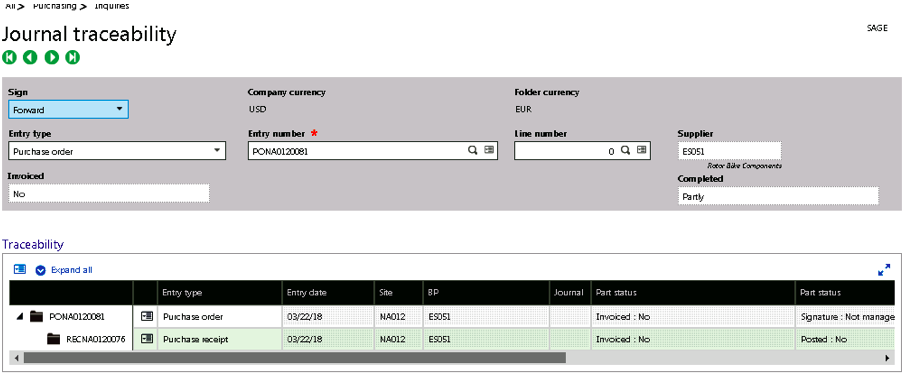The height and width of the screenshot is (378, 907).
Task: Search entry number using magnifier icon
Action: tap(473, 151)
